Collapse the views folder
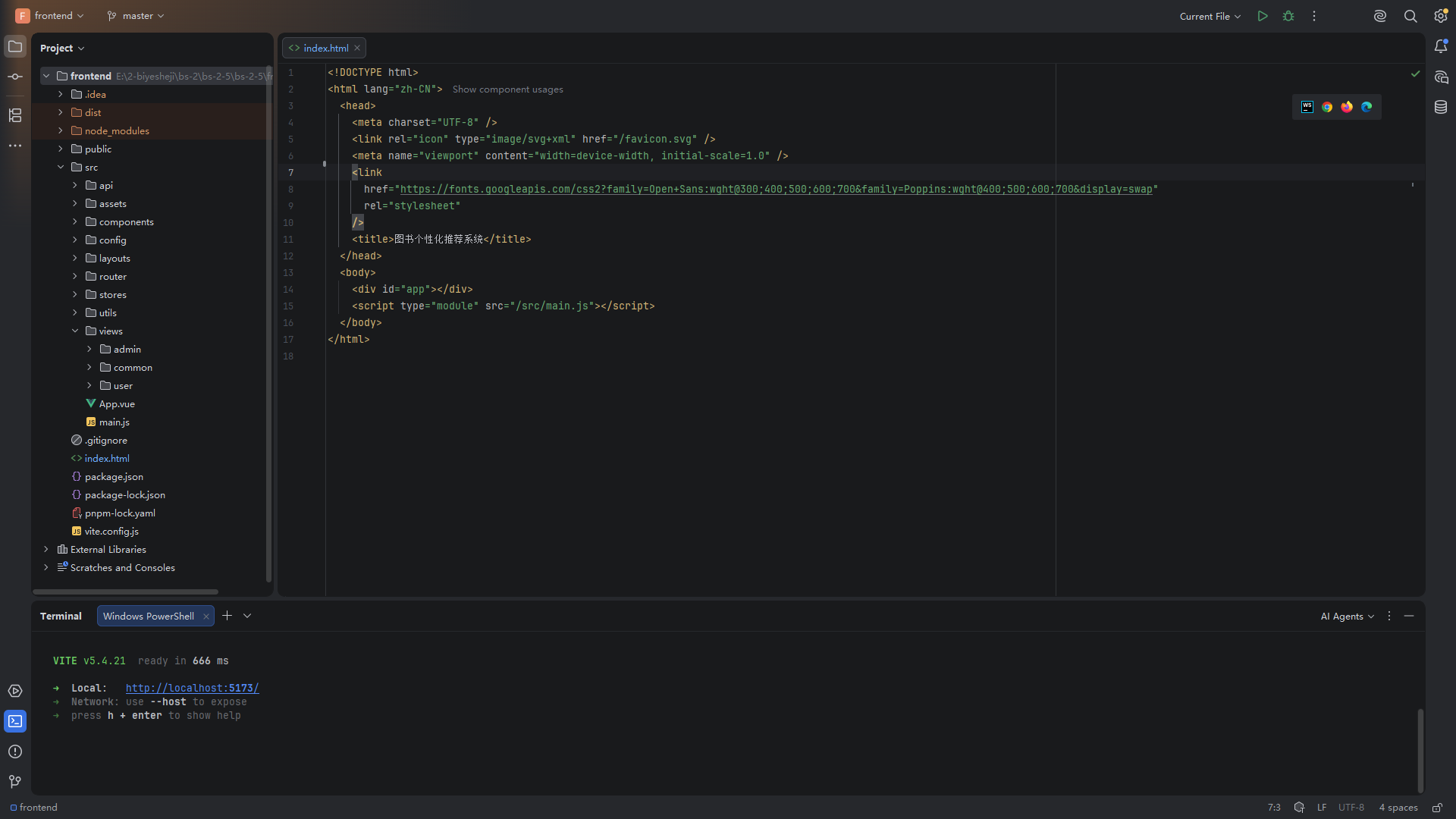Screen dimensions: 1456x819 [x=75, y=331]
